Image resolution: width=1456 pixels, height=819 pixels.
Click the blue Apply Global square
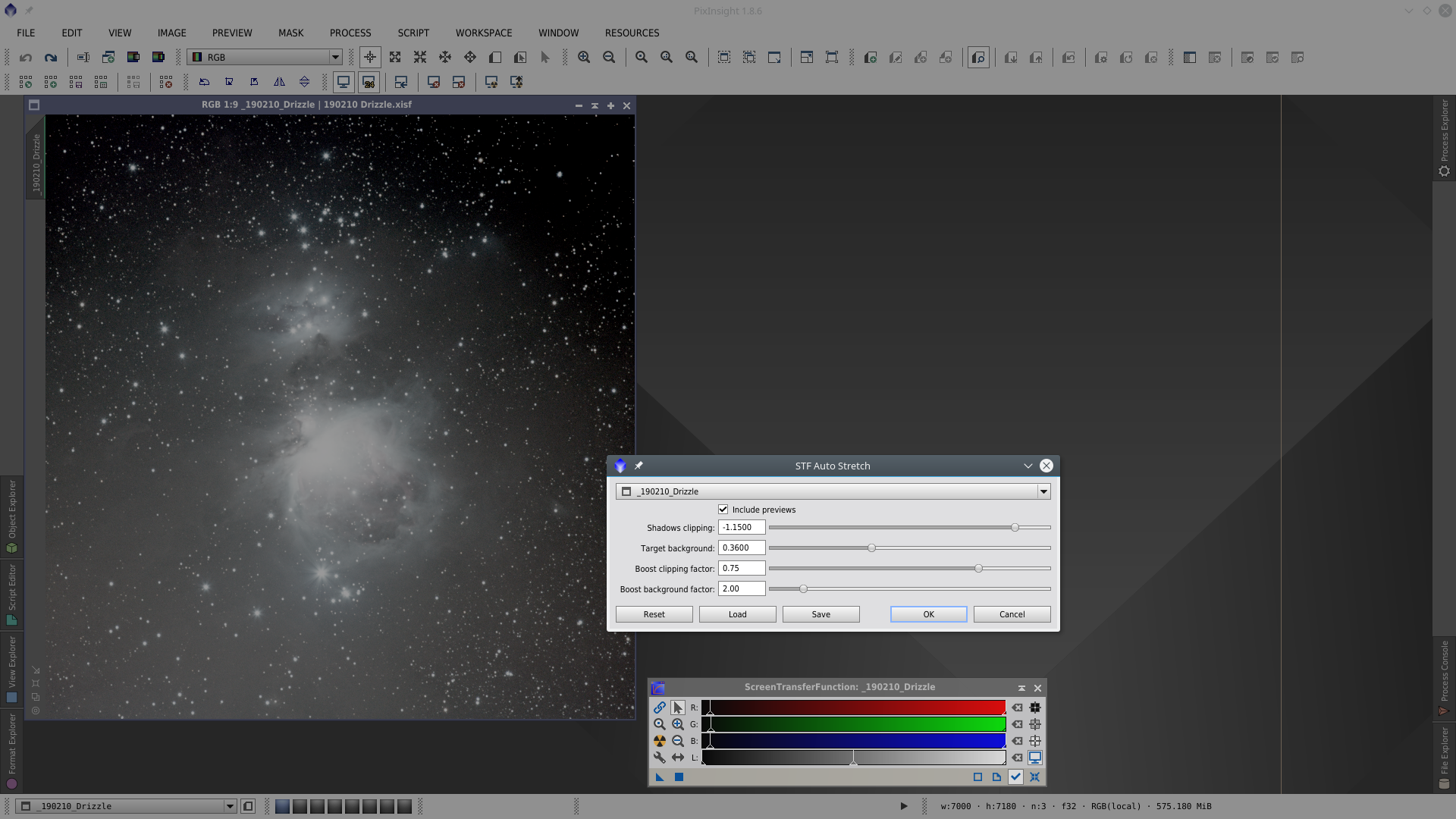(679, 777)
